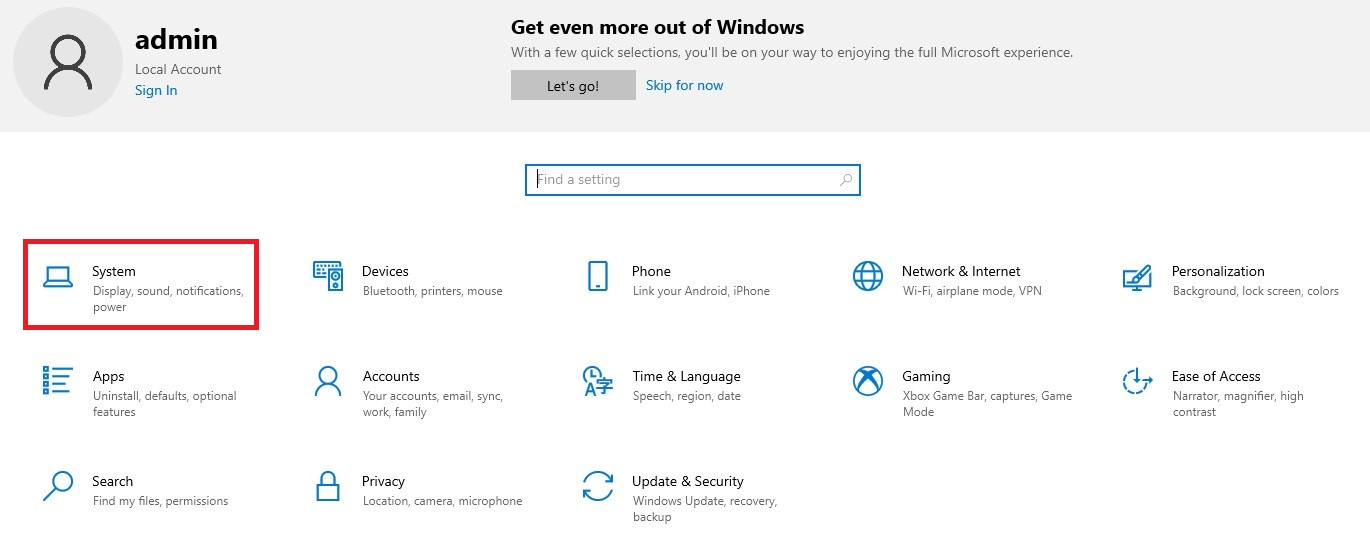Open the Search magnifying glass category icon
The height and width of the screenshot is (559, 1370).
coord(58,486)
